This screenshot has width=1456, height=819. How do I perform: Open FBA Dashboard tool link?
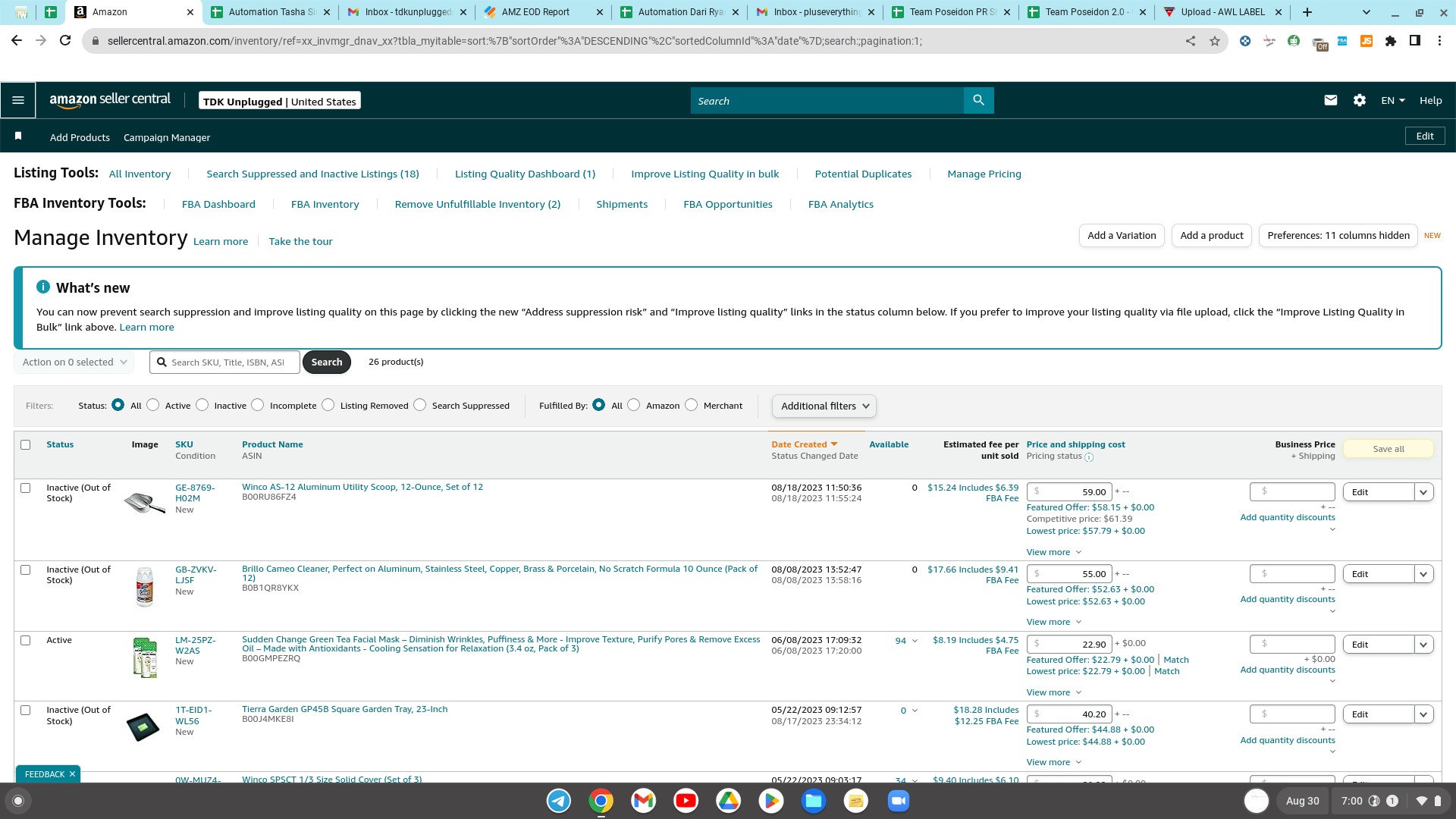click(218, 205)
